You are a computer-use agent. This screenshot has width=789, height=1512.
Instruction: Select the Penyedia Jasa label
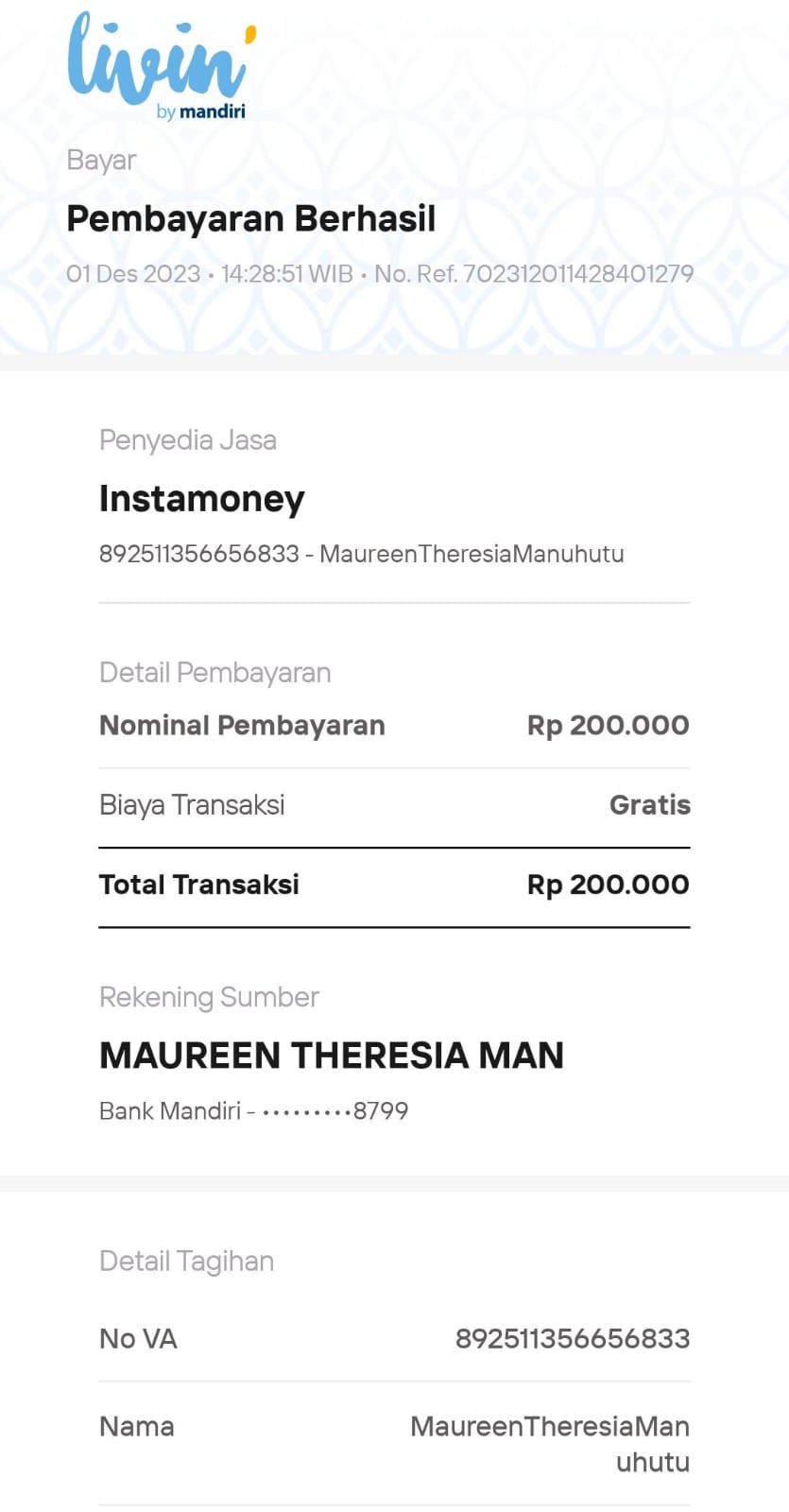[x=188, y=440]
